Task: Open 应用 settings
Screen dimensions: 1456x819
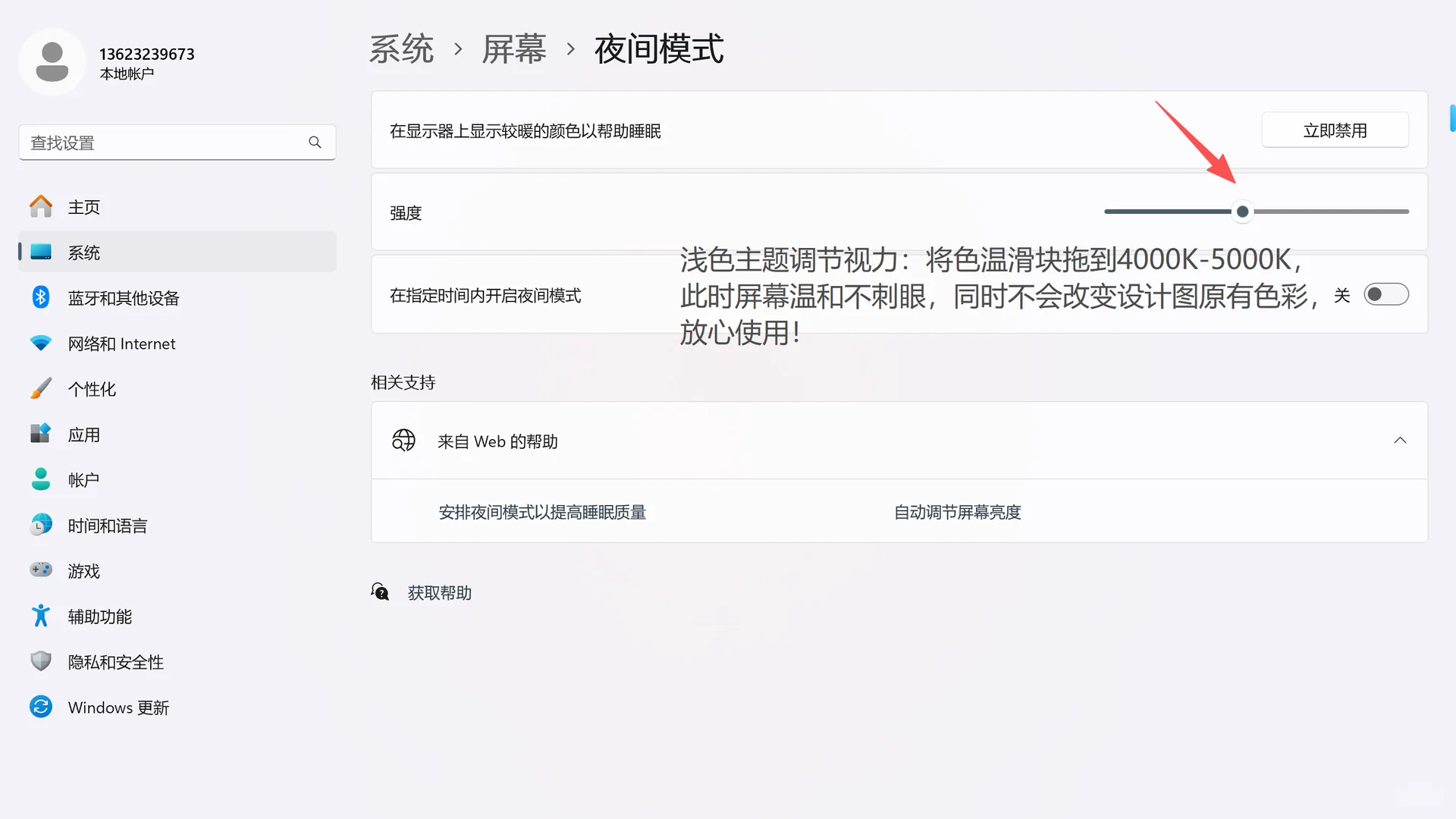Action: 84,434
